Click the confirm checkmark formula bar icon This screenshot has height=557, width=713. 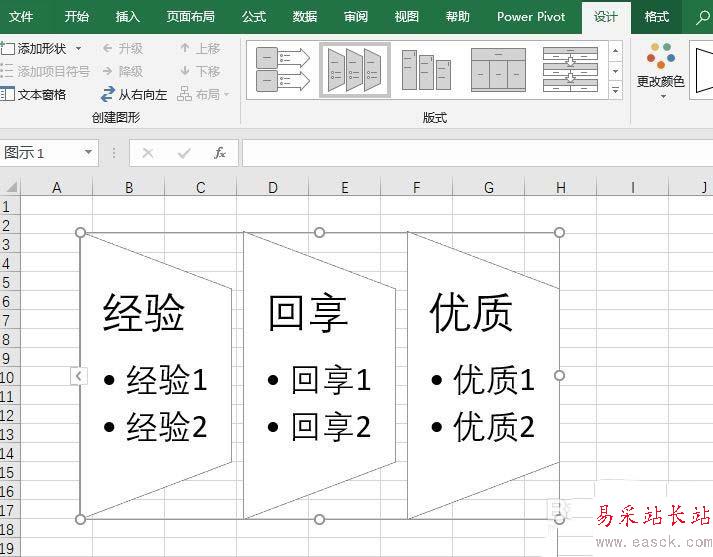(x=184, y=153)
